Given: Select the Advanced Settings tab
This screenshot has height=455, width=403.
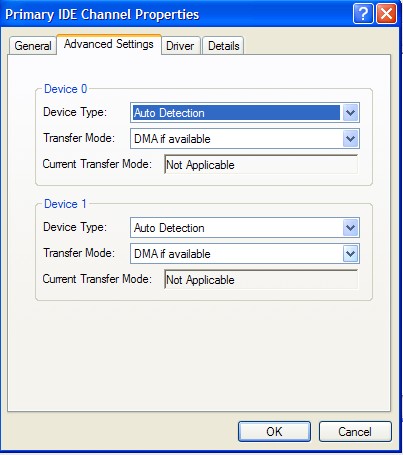Looking at the screenshot, I should click(x=109, y=44).
